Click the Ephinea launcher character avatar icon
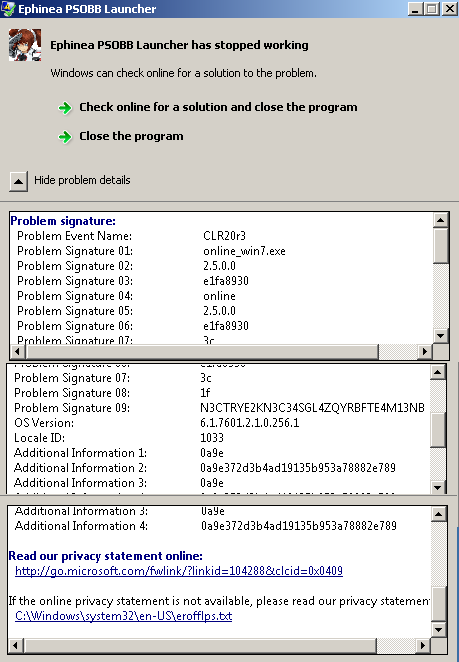The width and height of the screenshot is (459, 662). pos(25,45)
